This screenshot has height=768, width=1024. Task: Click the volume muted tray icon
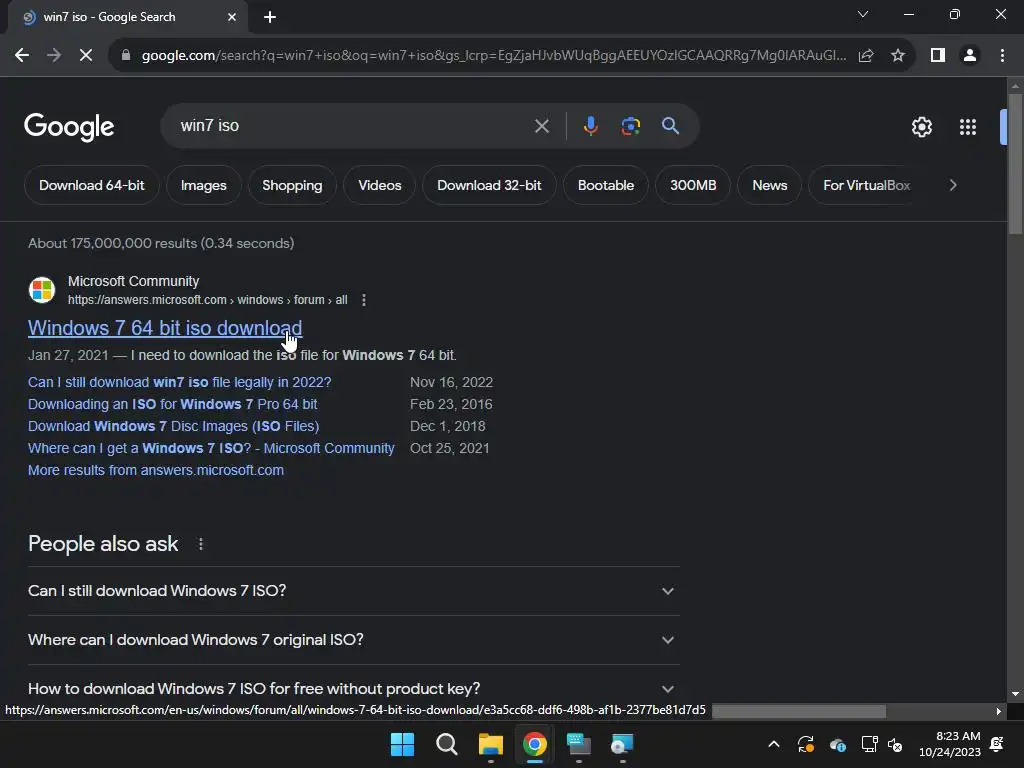point(895,744)
